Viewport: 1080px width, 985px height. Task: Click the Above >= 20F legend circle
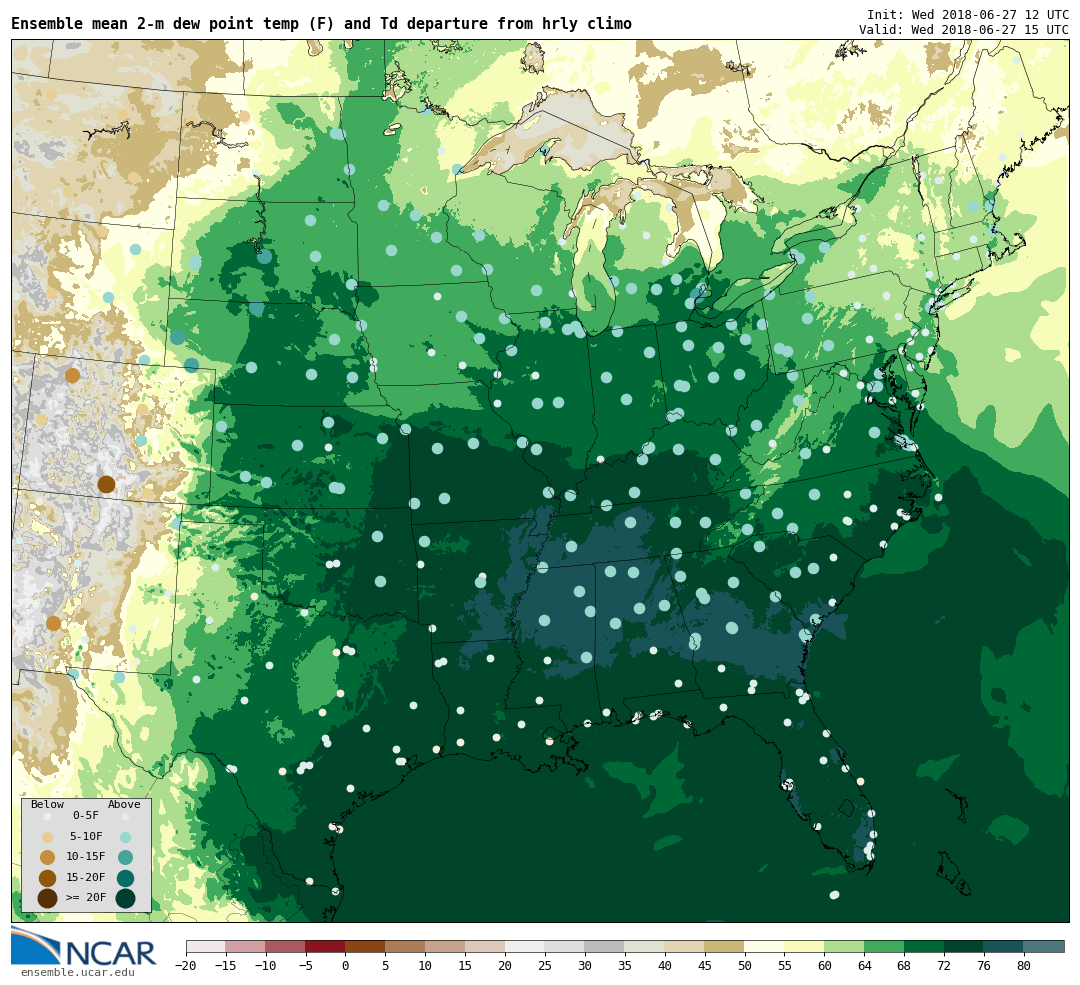coord(125,899)
